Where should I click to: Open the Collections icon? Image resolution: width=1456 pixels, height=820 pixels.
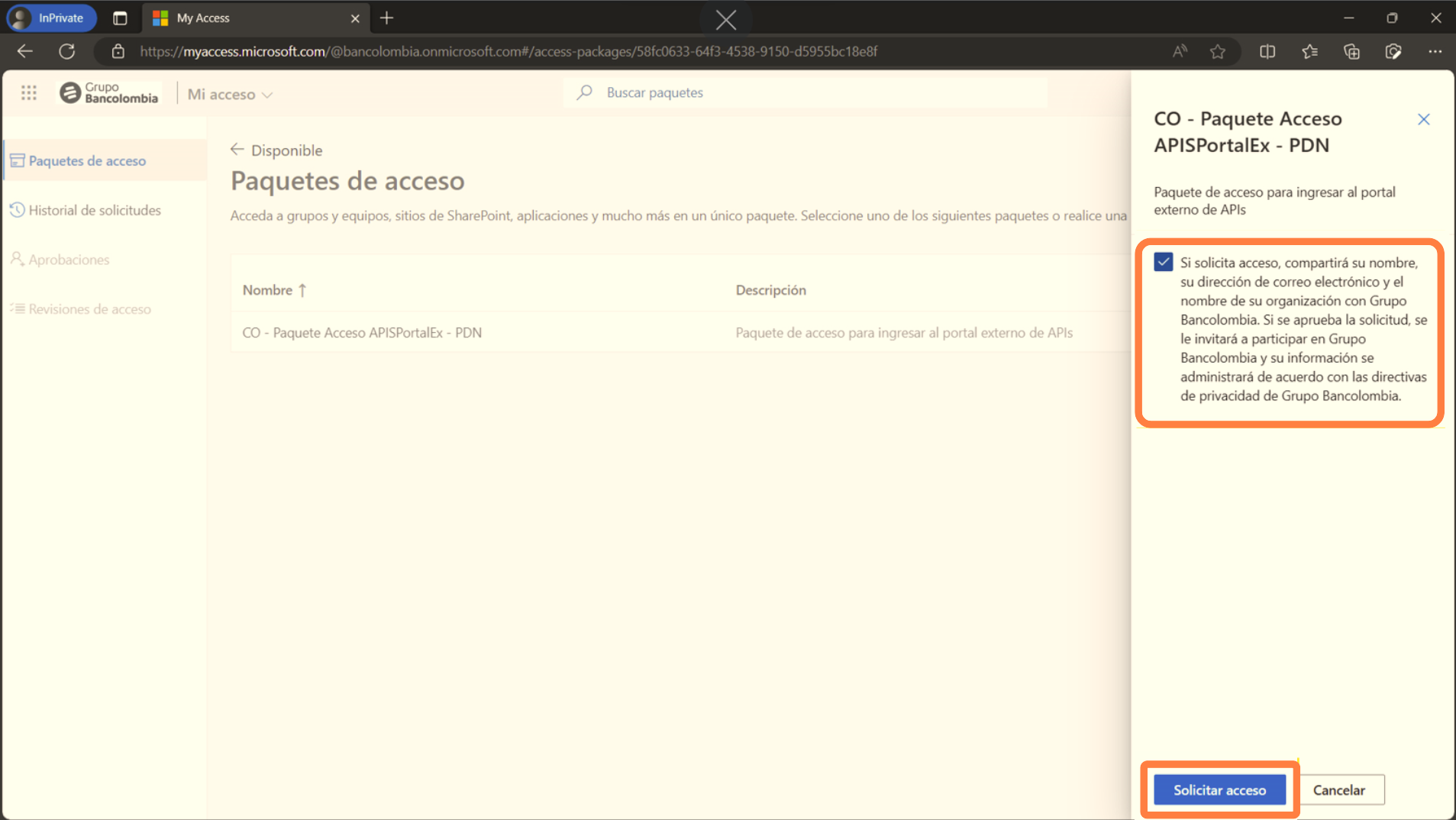(x=1351, y=51)
